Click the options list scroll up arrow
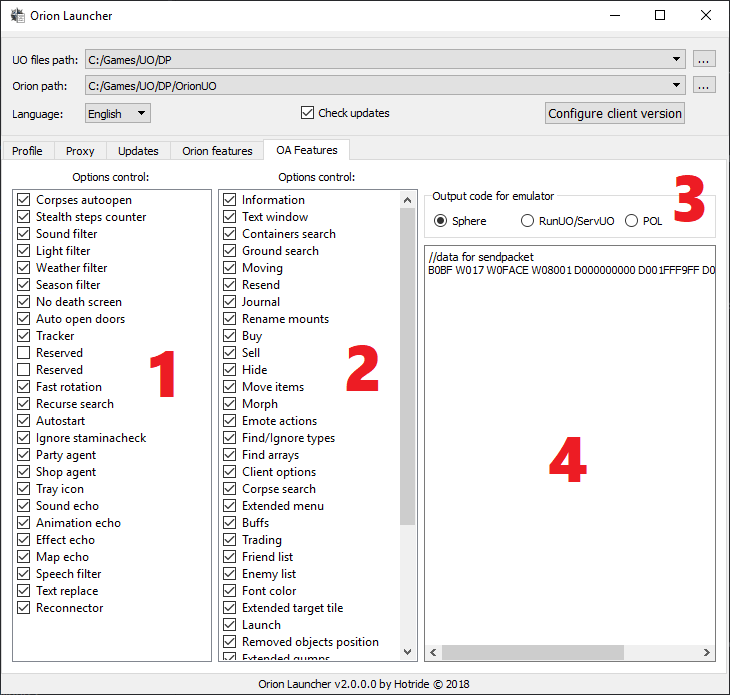 [x=407, y=200]
